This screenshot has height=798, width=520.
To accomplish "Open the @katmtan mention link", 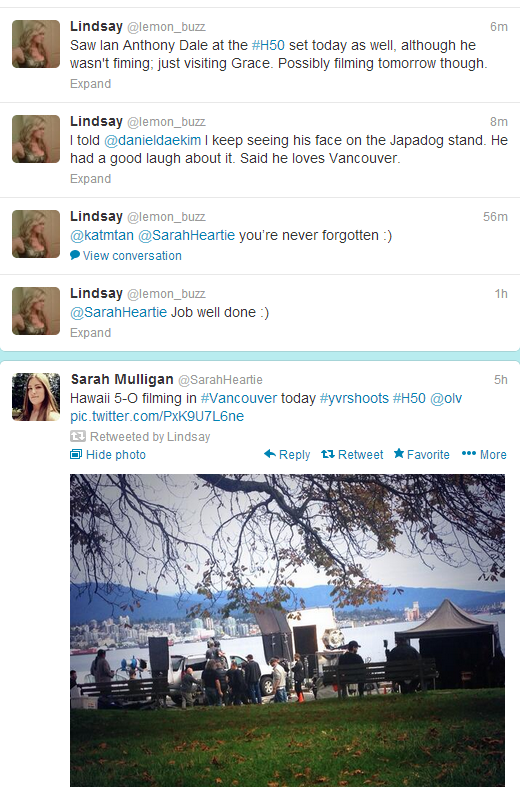I will (102, 236).
